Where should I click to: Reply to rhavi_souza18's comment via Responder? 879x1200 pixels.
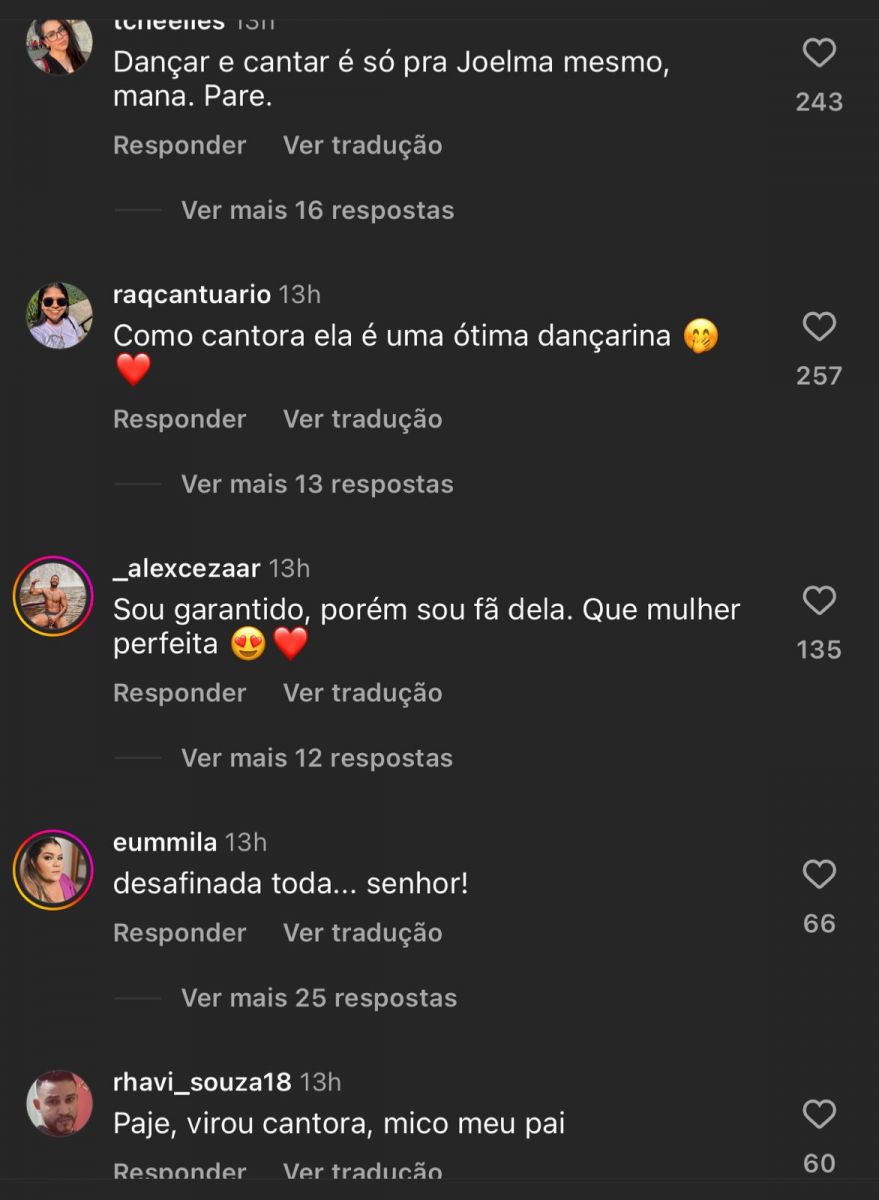(x=179, y=1170)
